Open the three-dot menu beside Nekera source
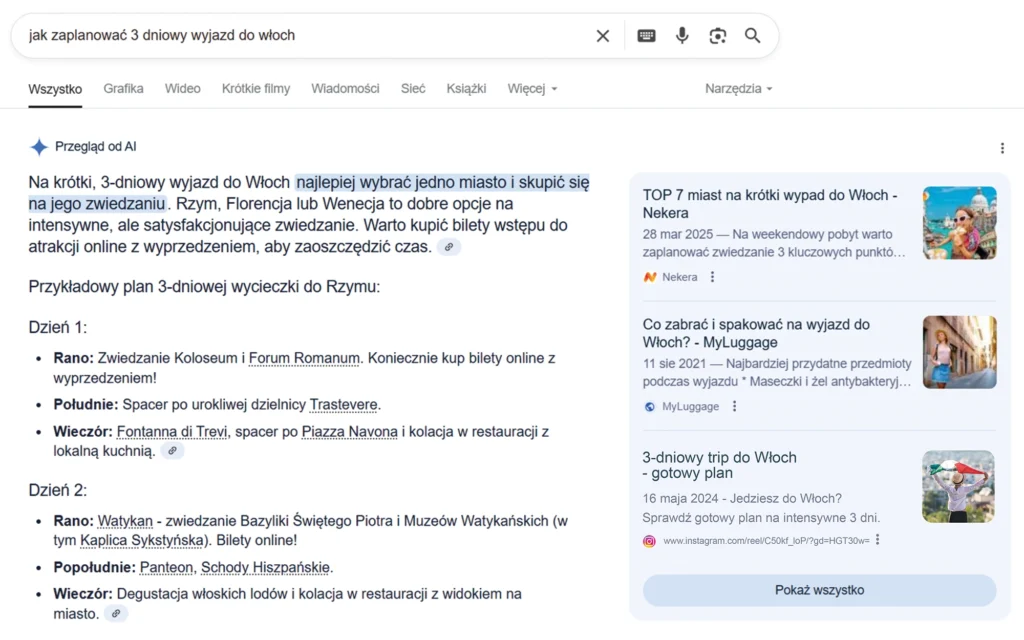Screen dimensions: 1024x640 [x=713, y=277]
